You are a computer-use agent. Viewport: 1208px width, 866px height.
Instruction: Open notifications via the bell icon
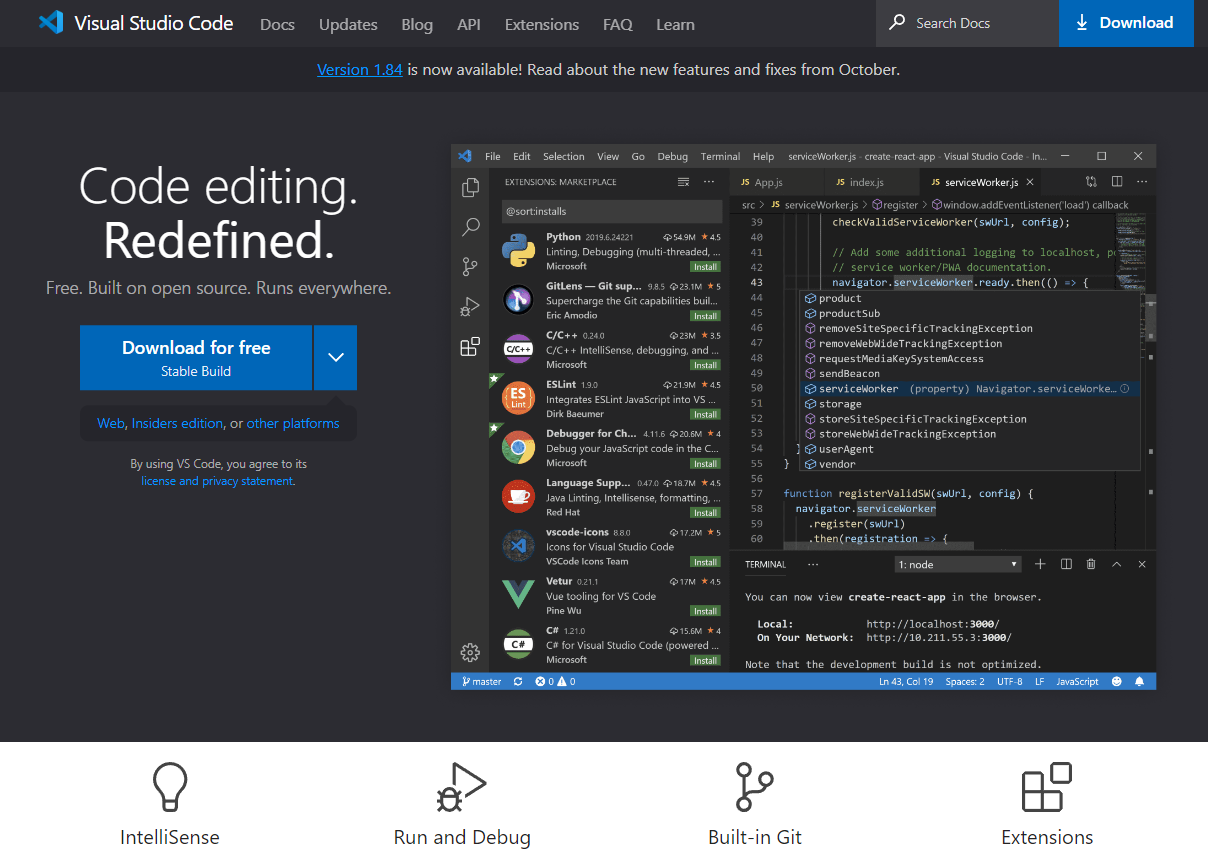click(x=1140, y=681)
